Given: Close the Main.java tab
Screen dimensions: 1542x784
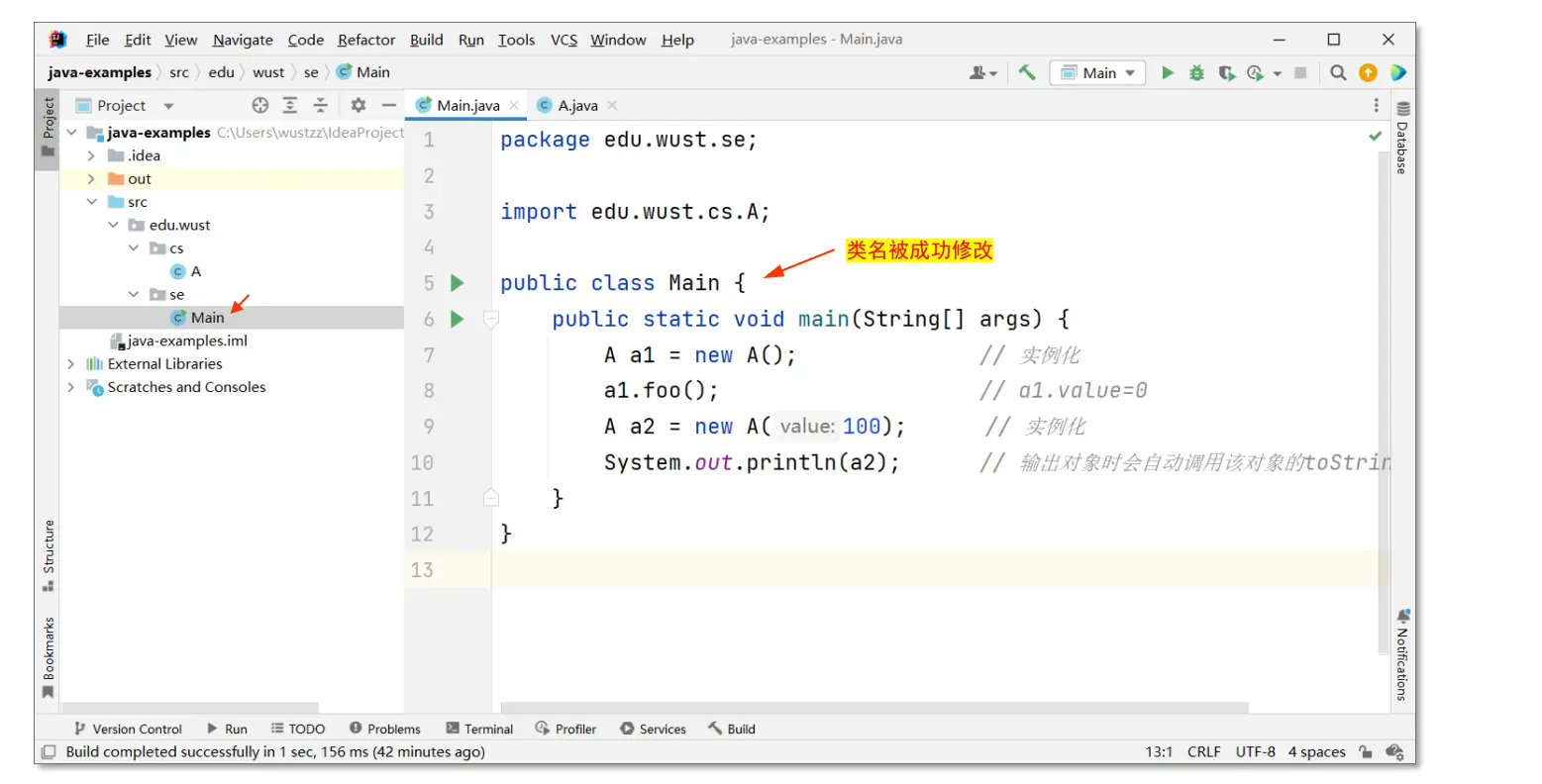Looking at the screenshot, I should point(514,105).
